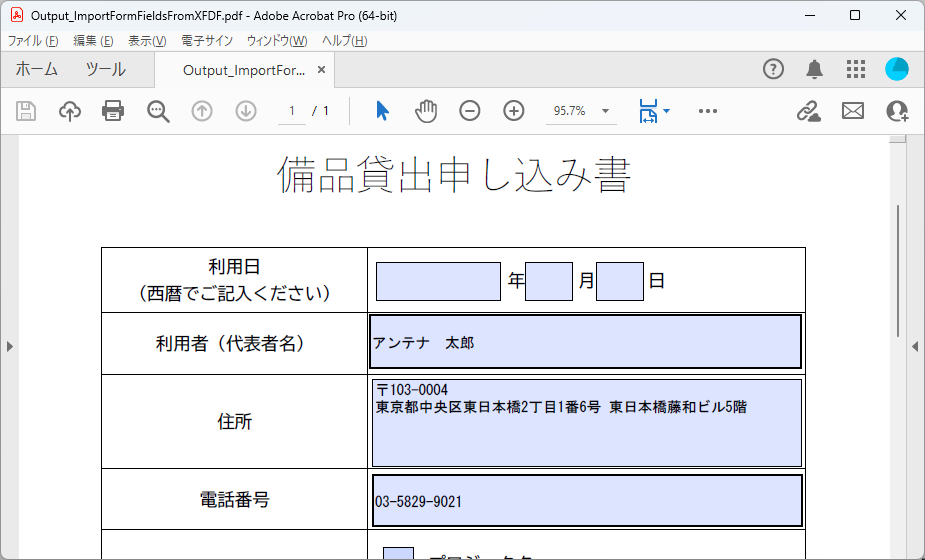Click the field containing アンテナ 太郎
The width and height of the screenshot is (925, 560).
(585, 342)
